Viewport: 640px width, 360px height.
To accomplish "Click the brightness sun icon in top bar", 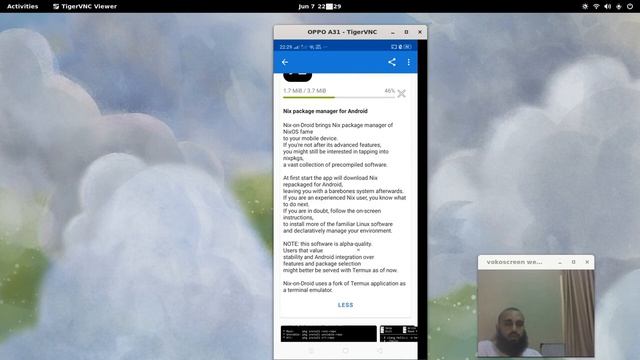I will 585,6.
